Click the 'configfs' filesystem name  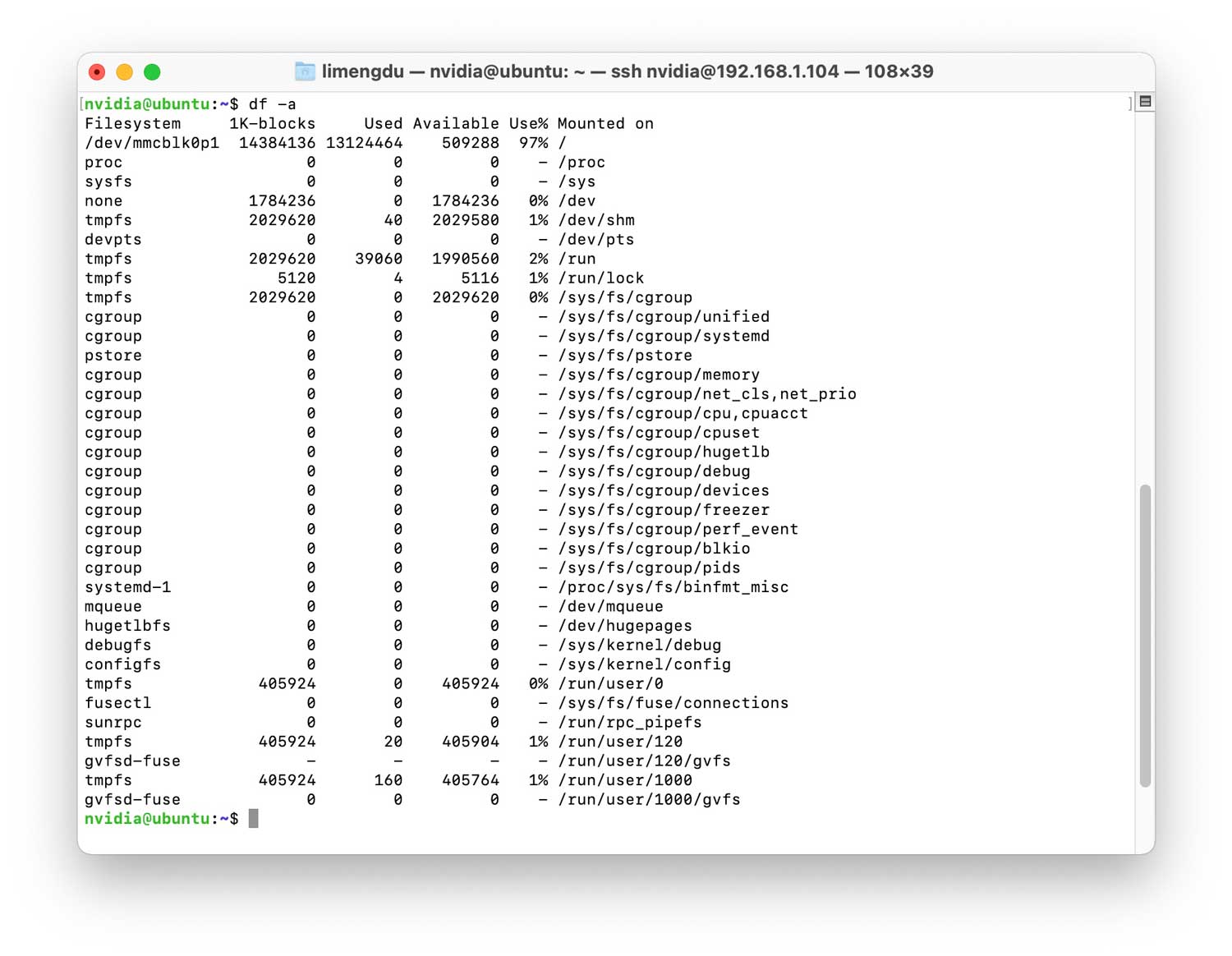point(122,664)
